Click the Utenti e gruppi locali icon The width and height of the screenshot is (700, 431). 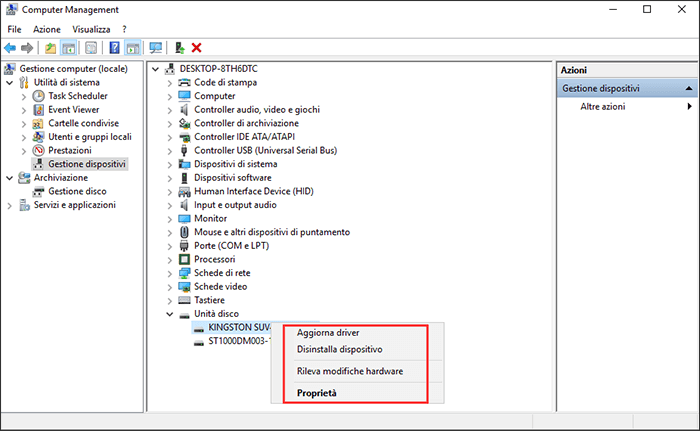[x=39, y=137]
